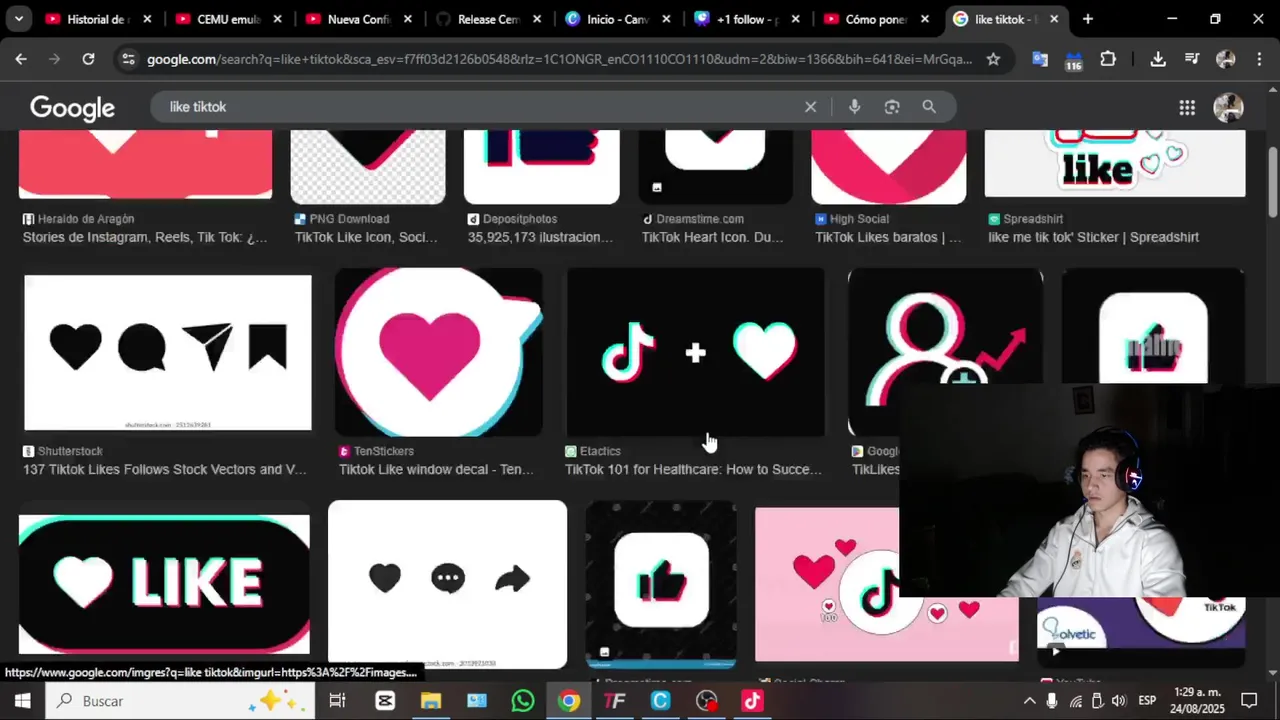Open WhatsApp from the taskbar

click(x=523, y=701)
